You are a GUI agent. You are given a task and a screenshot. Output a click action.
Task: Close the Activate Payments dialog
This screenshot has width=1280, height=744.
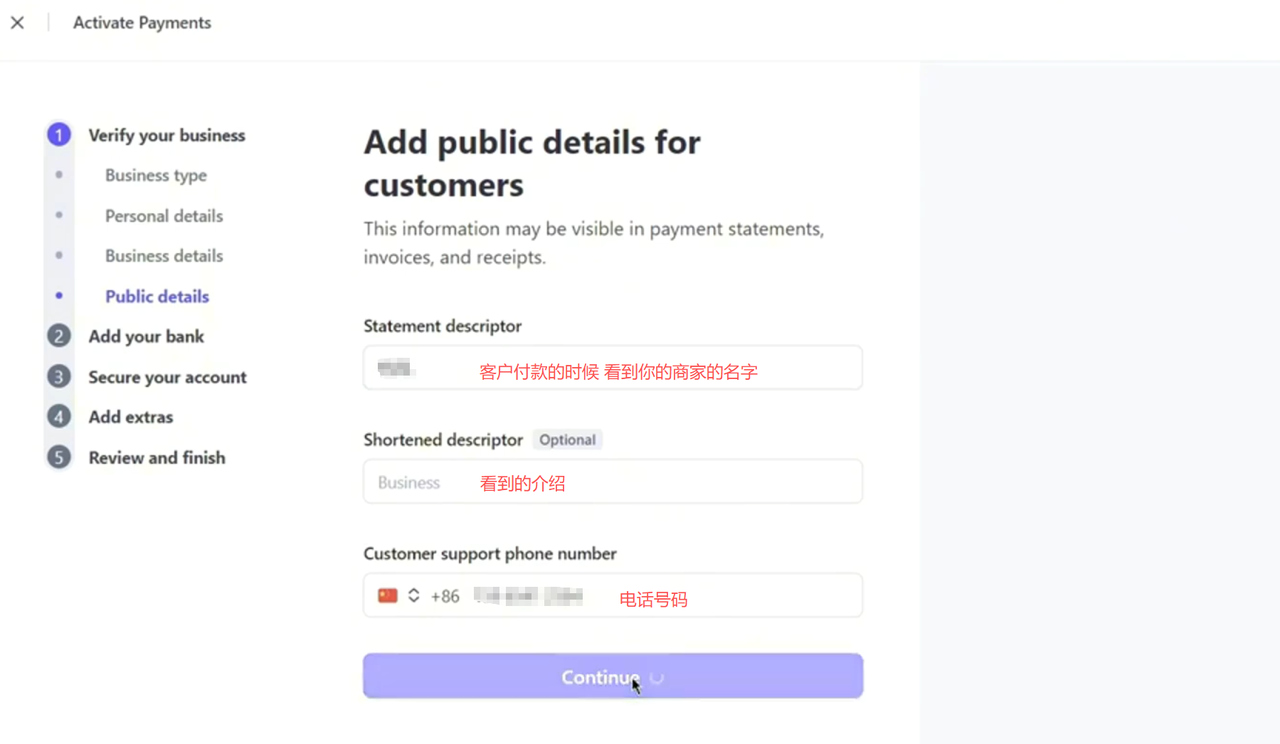(17, 23)
